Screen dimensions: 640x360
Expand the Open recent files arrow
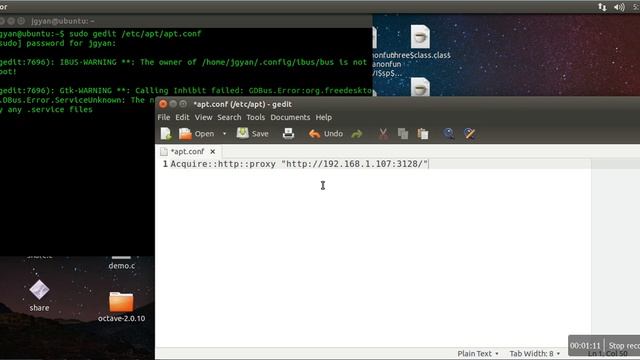click(224, 134)
